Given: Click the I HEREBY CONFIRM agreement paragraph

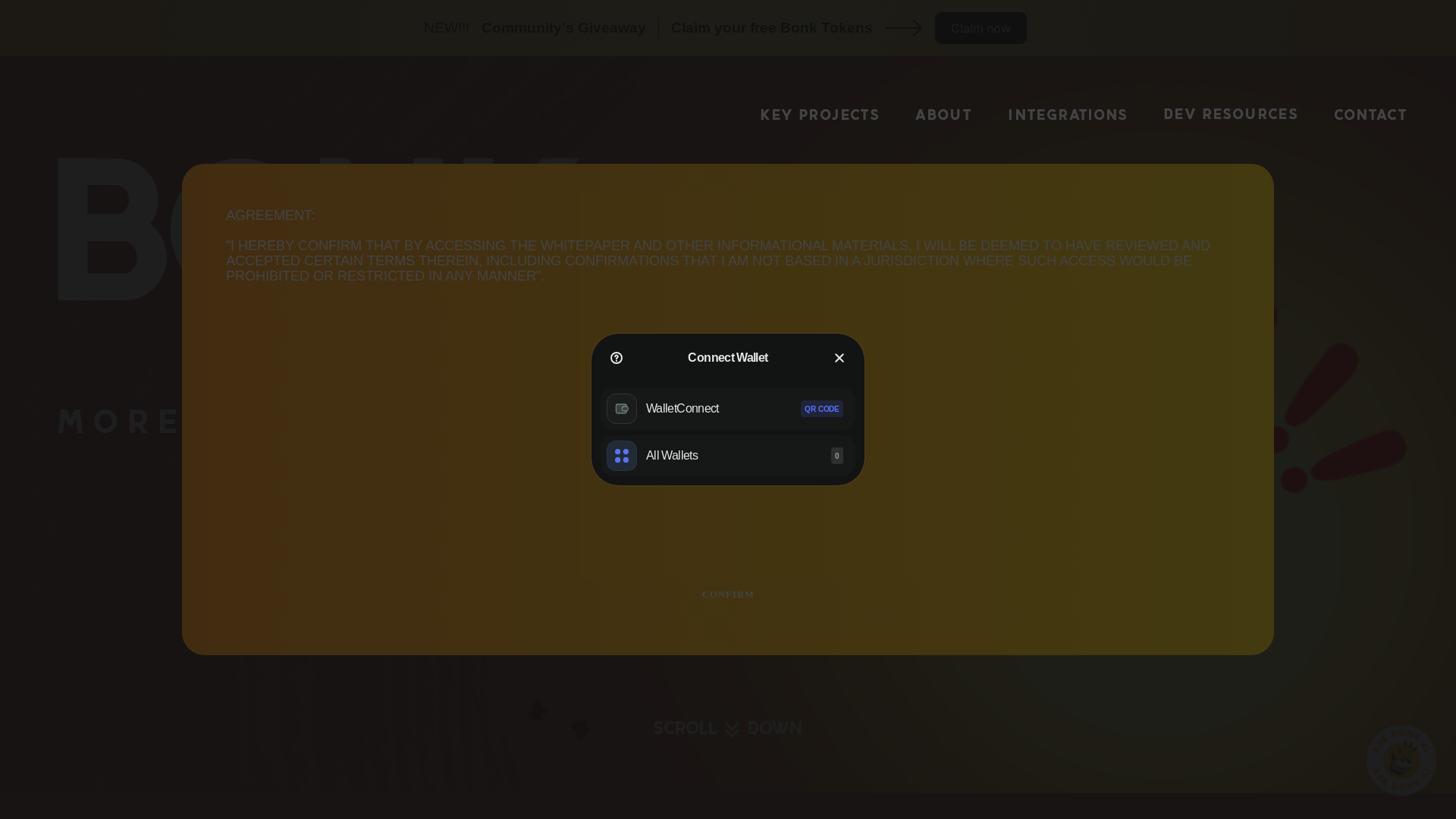Looking at the screenshot, I should pos(718,261).
